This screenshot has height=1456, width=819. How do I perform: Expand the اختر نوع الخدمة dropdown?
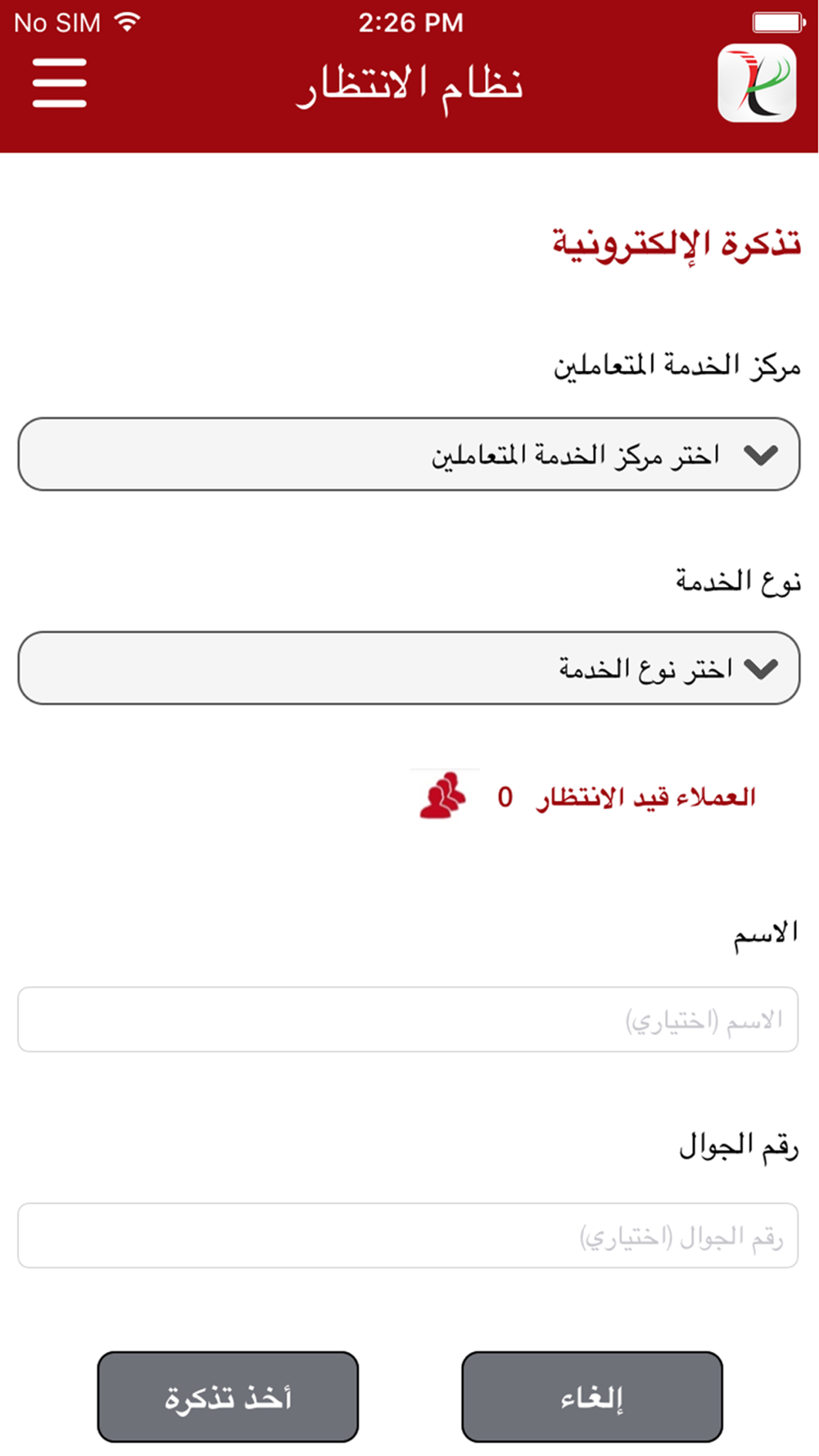pos(409,668)
